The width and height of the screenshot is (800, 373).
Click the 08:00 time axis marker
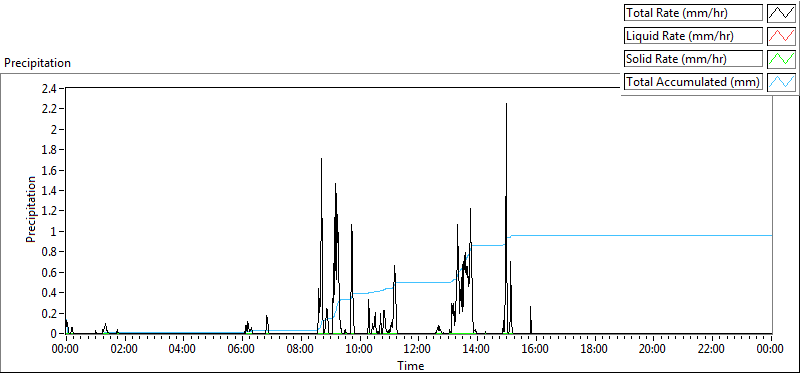pos(301,349)
